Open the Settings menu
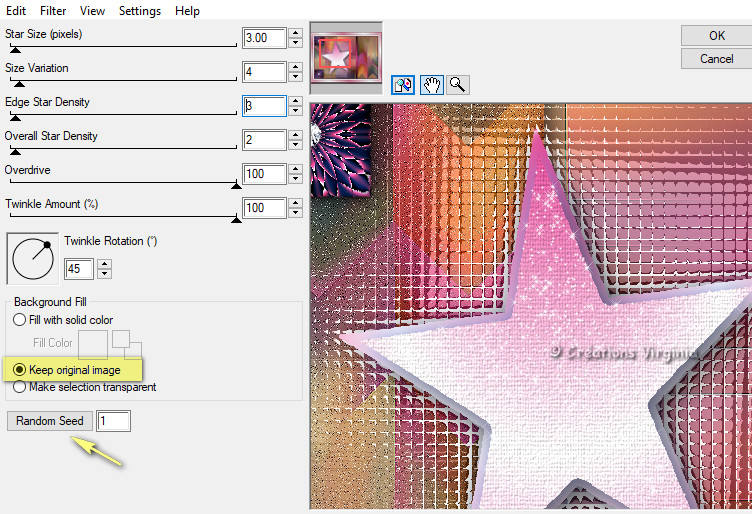The width and height of the screenshot is (752, 514). click(x=139, y=11)
